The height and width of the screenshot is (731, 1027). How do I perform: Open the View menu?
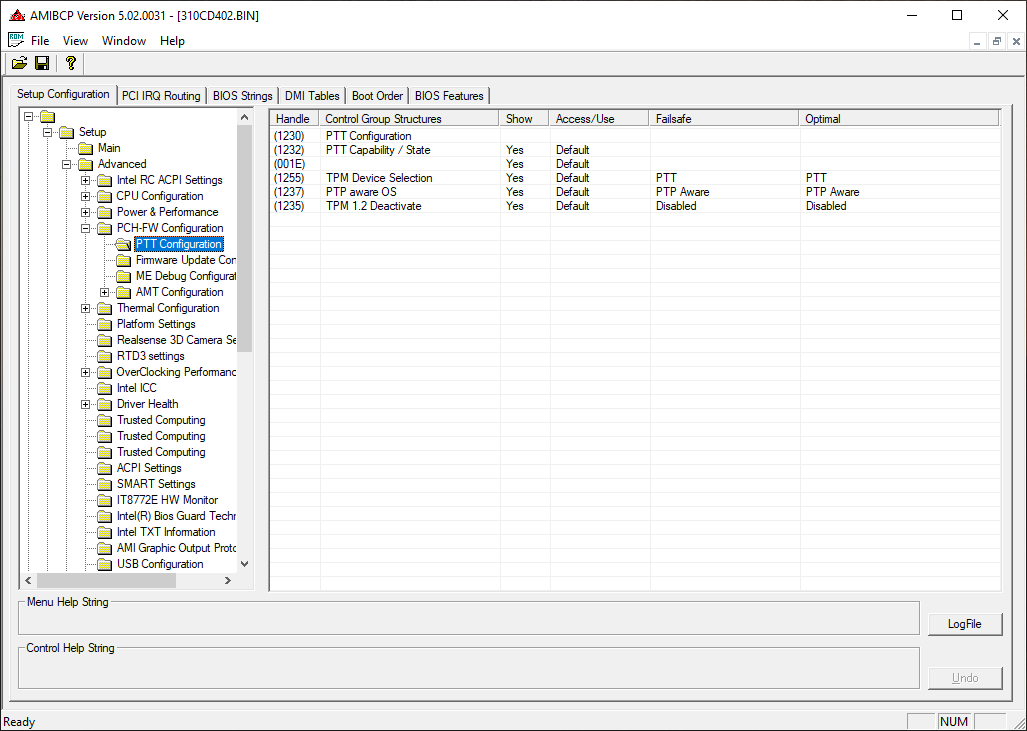click(75, 41)
